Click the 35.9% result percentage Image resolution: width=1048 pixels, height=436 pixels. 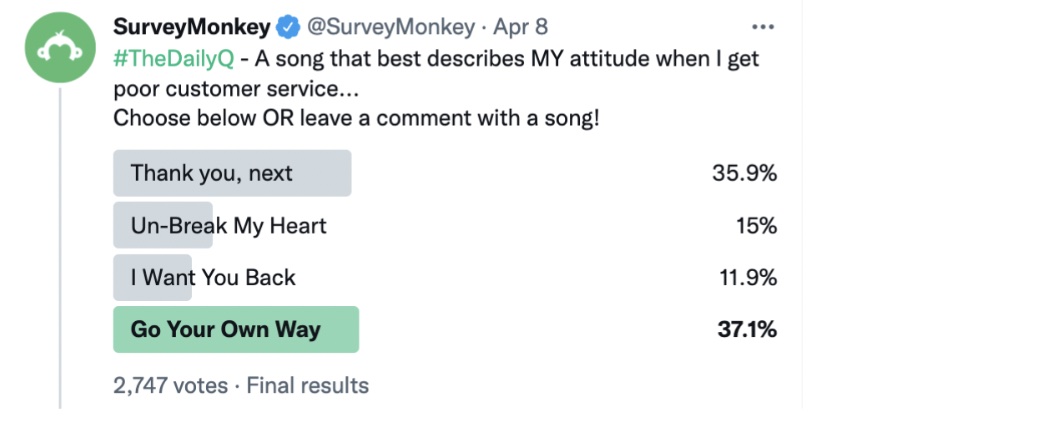[x=745, y=174]
